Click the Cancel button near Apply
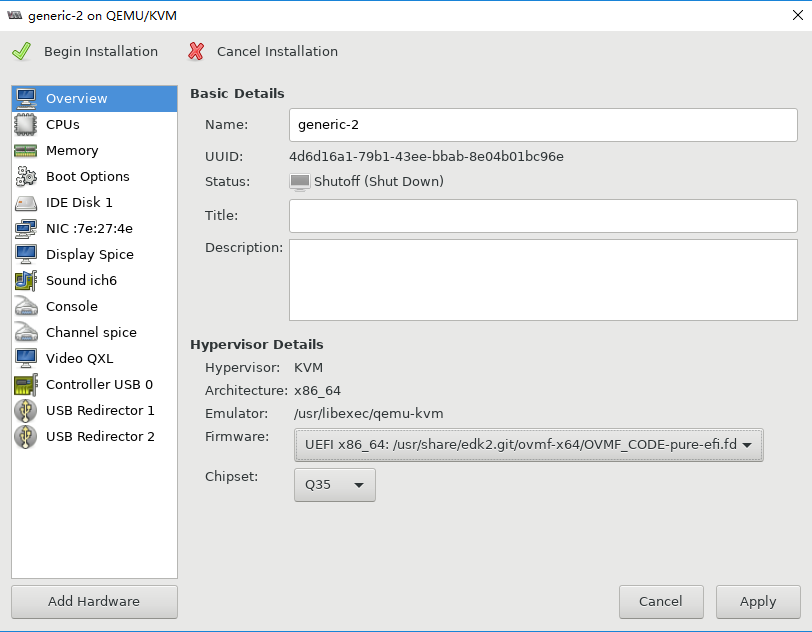Screen dimensions: 812x632 661,601
